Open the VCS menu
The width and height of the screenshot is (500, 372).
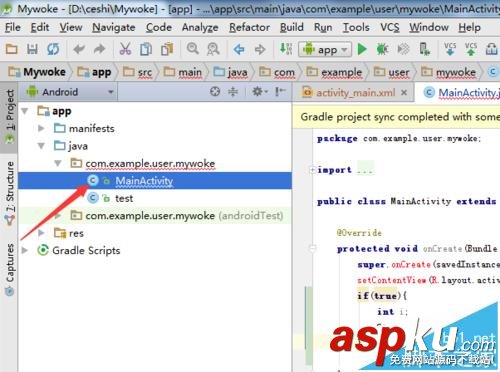coord(390,27)
